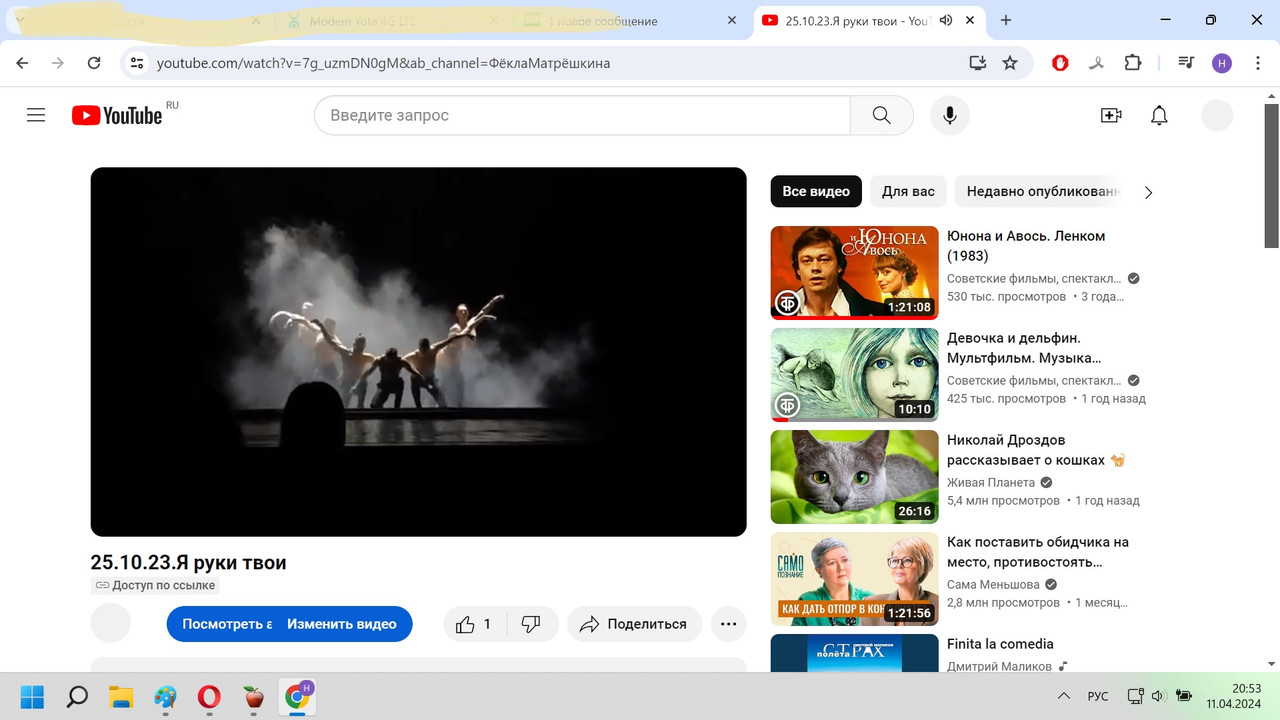Open the three-dot more actions menu
Screen dimensions: 1280x720
coord(729,624)
